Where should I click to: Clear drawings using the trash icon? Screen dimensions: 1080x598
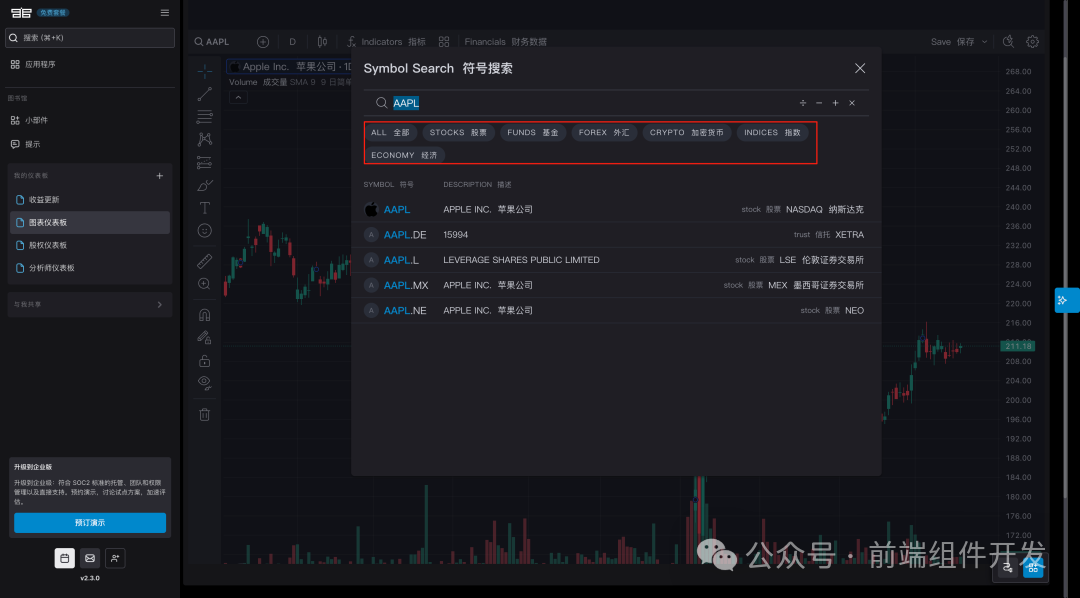[204, 413]
